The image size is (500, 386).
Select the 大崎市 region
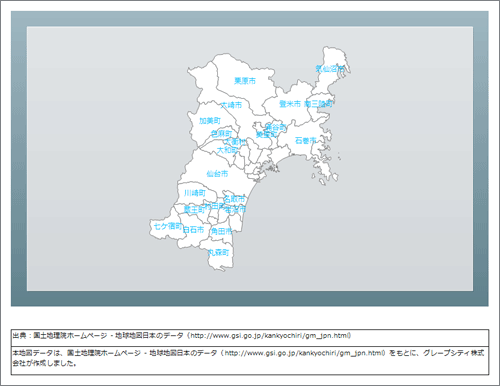pyautogui.click(x=231, y=105)
